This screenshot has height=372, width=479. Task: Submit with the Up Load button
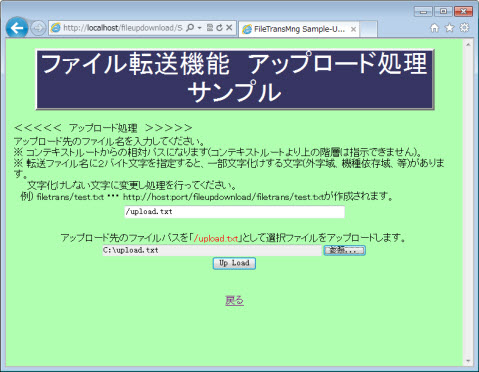234,263
